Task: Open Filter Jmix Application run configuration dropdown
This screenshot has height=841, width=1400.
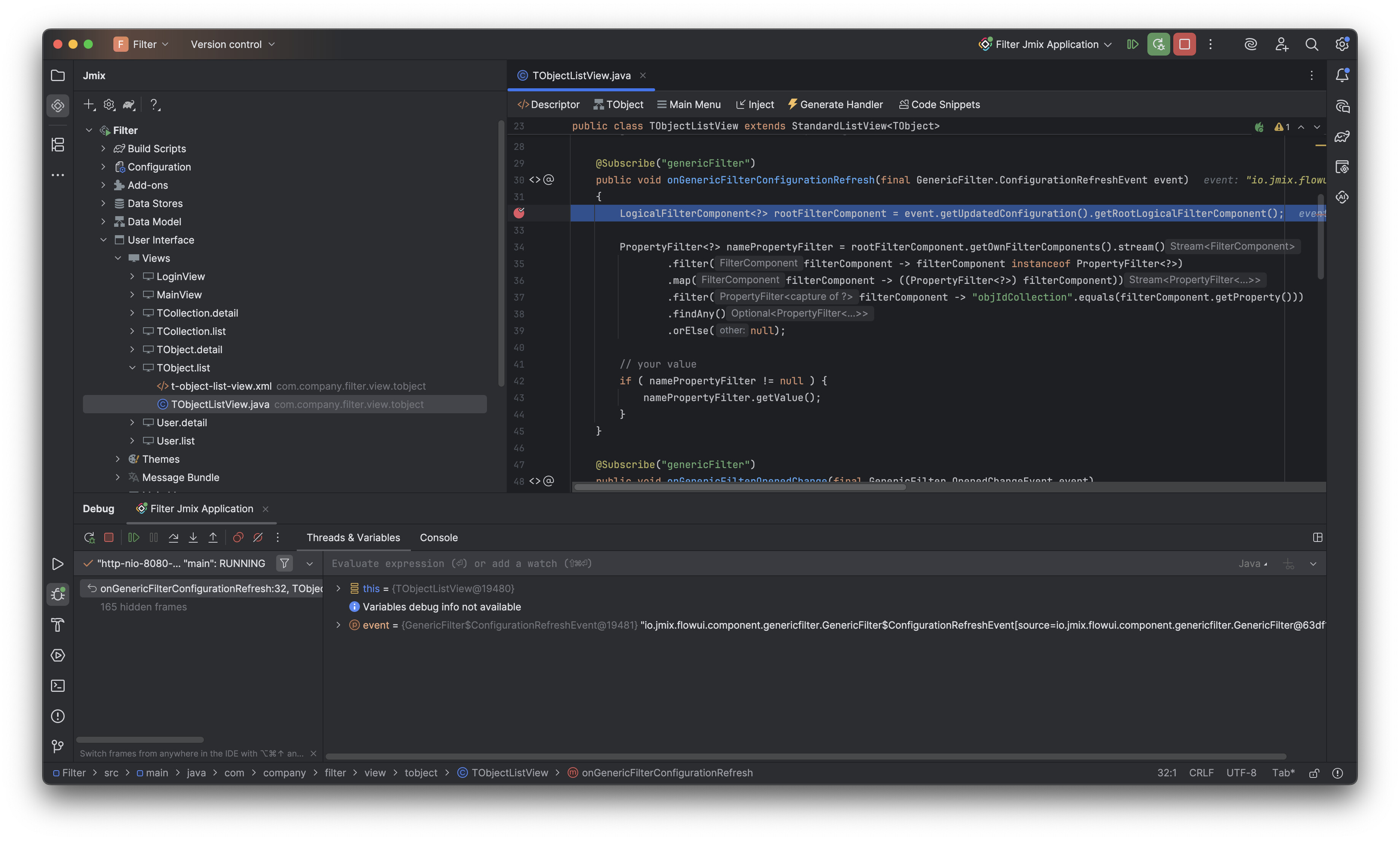Action: (x=1045, y=44)
